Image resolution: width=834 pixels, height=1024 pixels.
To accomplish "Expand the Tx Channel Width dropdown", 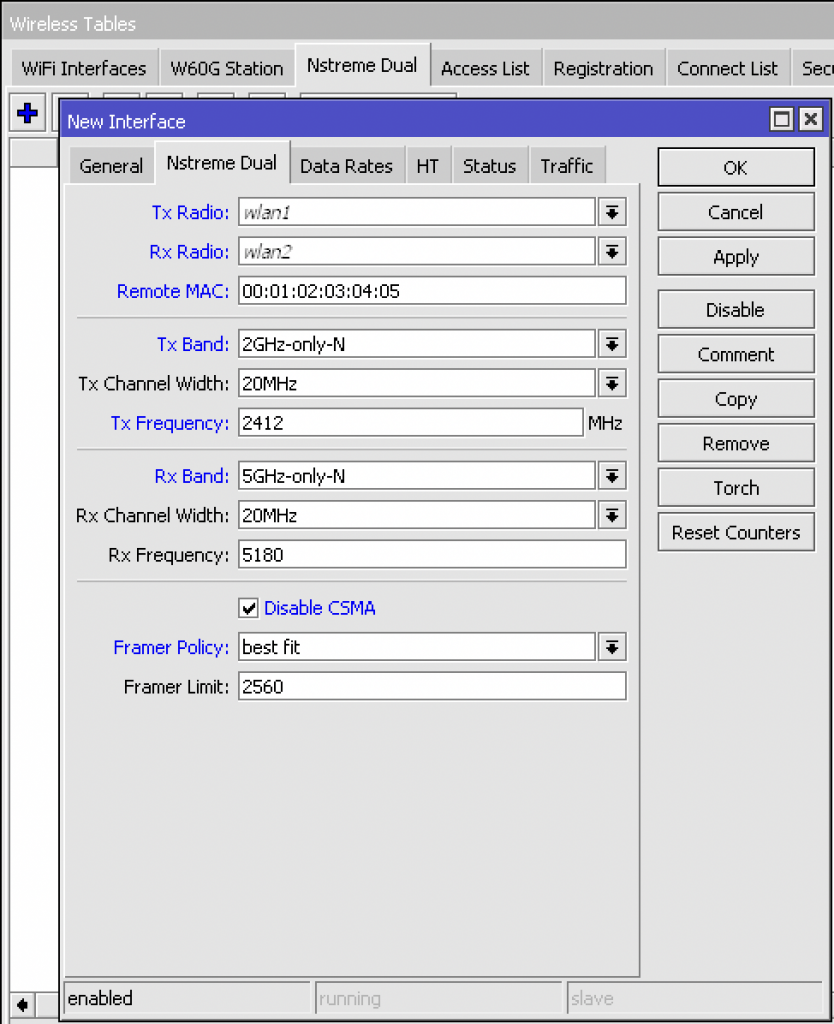I will tap(611, 383).
